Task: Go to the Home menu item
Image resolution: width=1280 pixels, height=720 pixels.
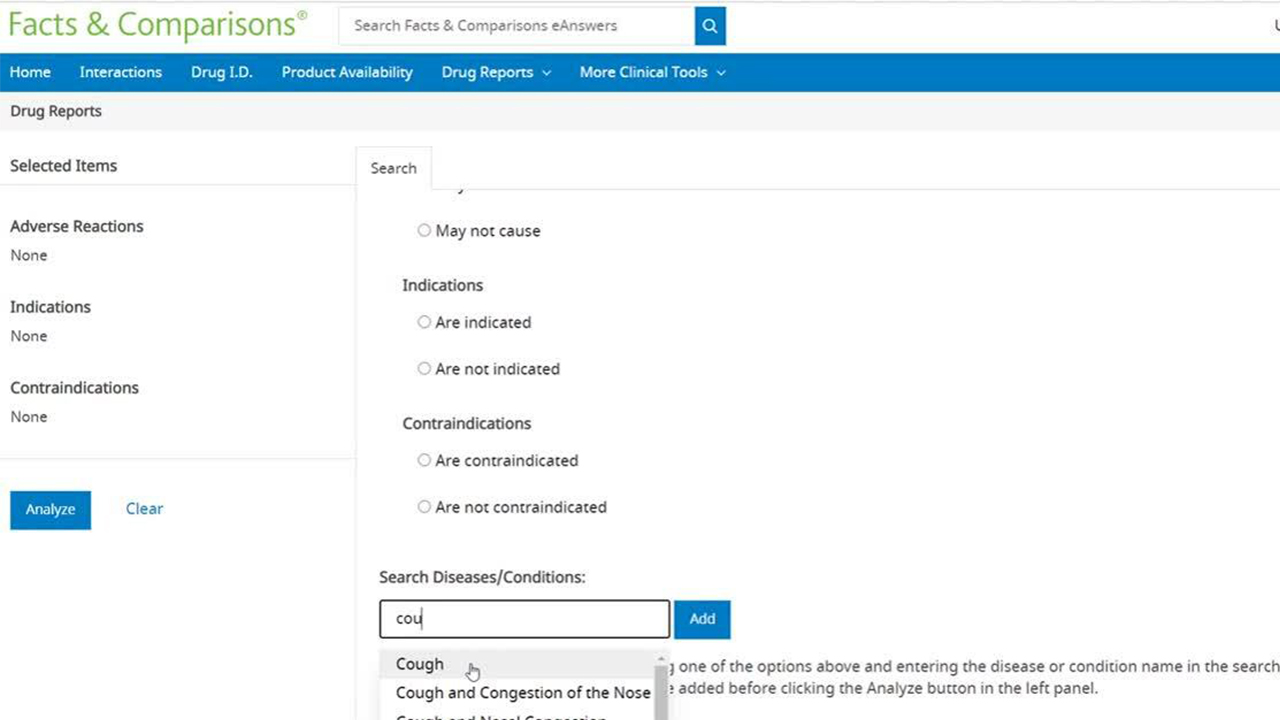Action: click(x=30, y=72)
